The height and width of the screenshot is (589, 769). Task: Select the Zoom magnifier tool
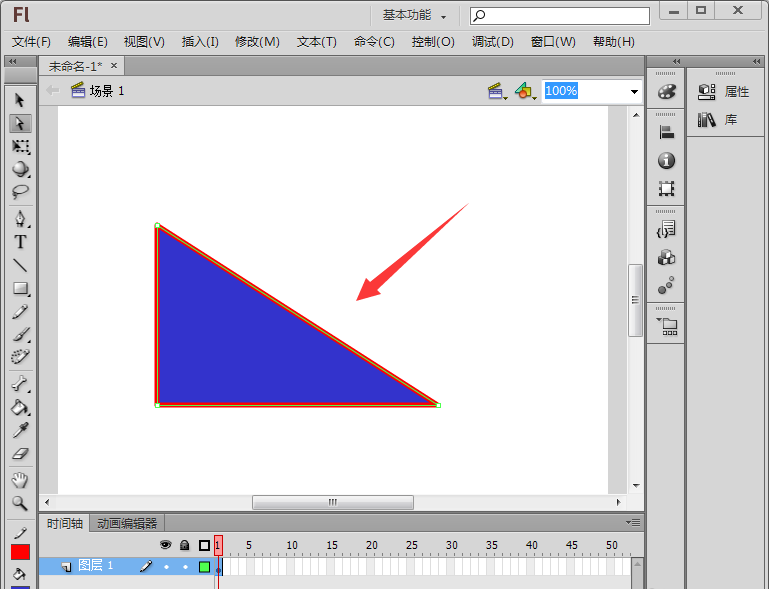(x=20, y=503)
